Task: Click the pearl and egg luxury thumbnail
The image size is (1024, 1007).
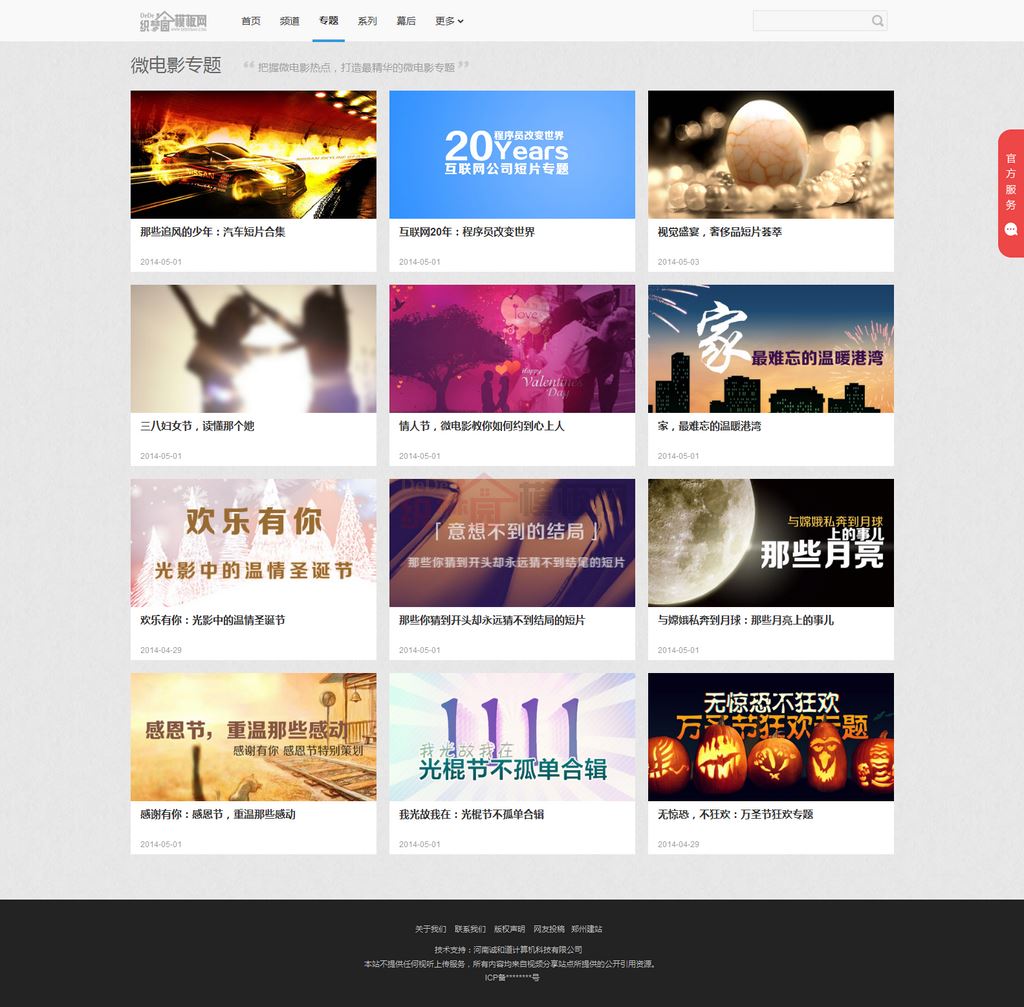Action: pyautogui.click(x=770, y=154)
